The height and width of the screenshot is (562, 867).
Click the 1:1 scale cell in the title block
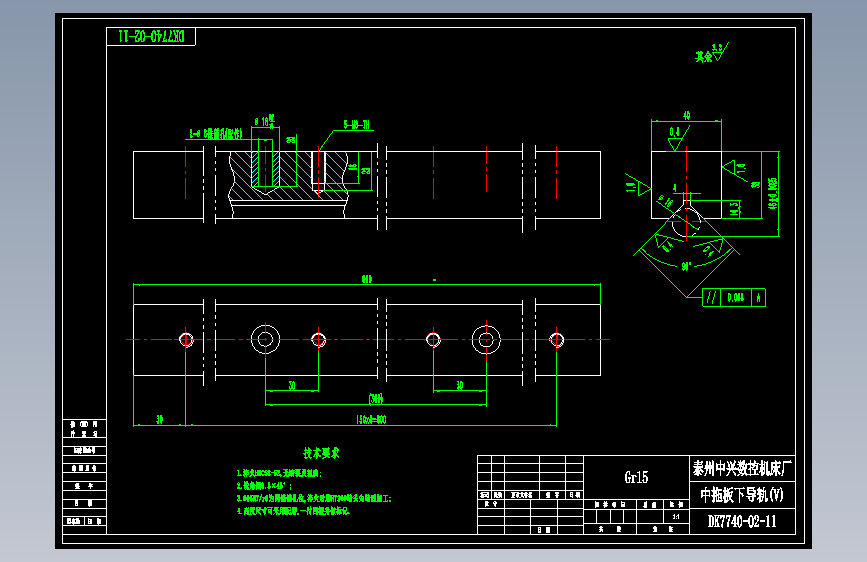point(676,517)
